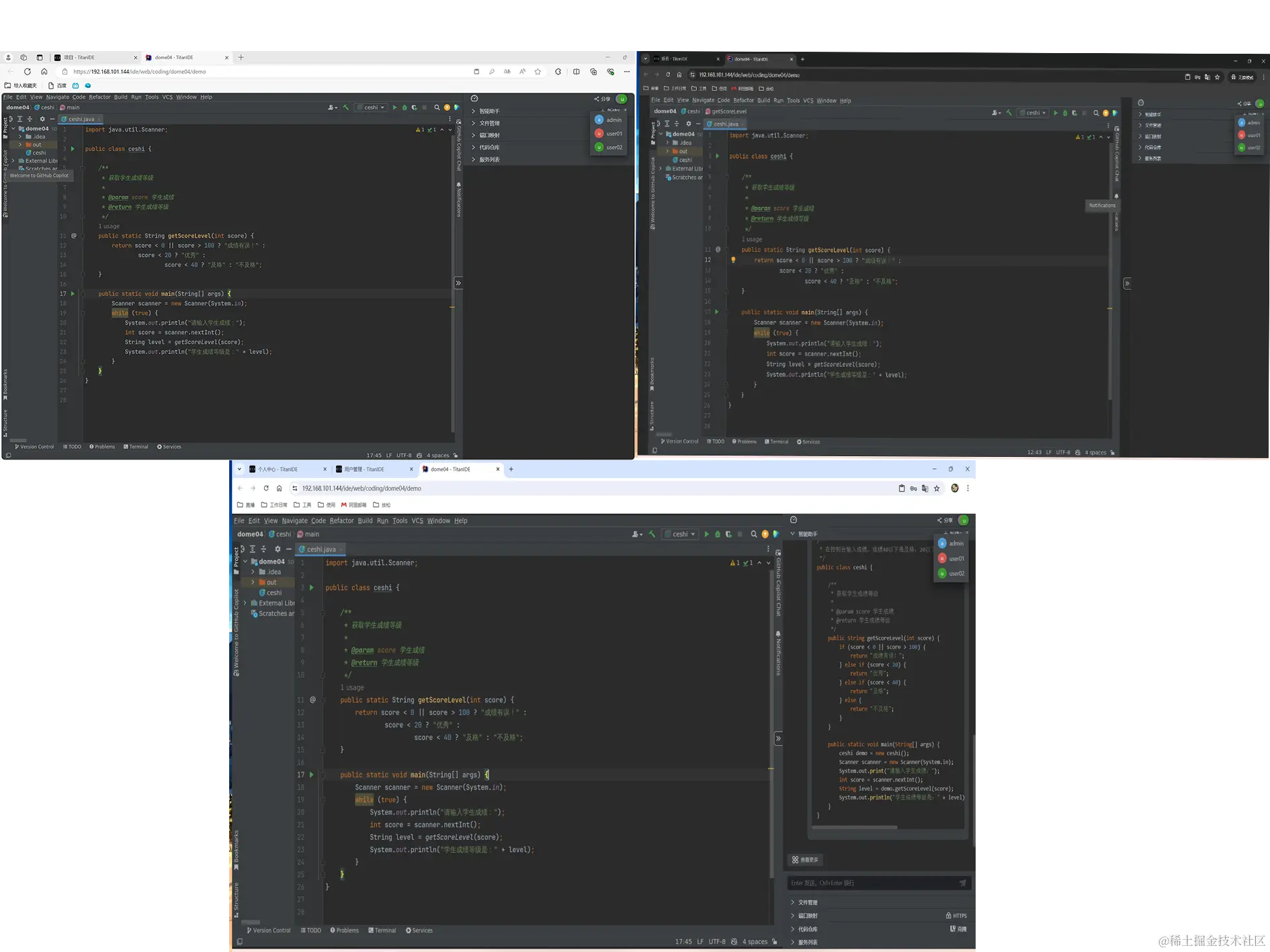Viewport: 1270px width, 952px height.
Task: Click 分享 share button in top-left window
Action: pyautogui.click(x=601, y=99)
